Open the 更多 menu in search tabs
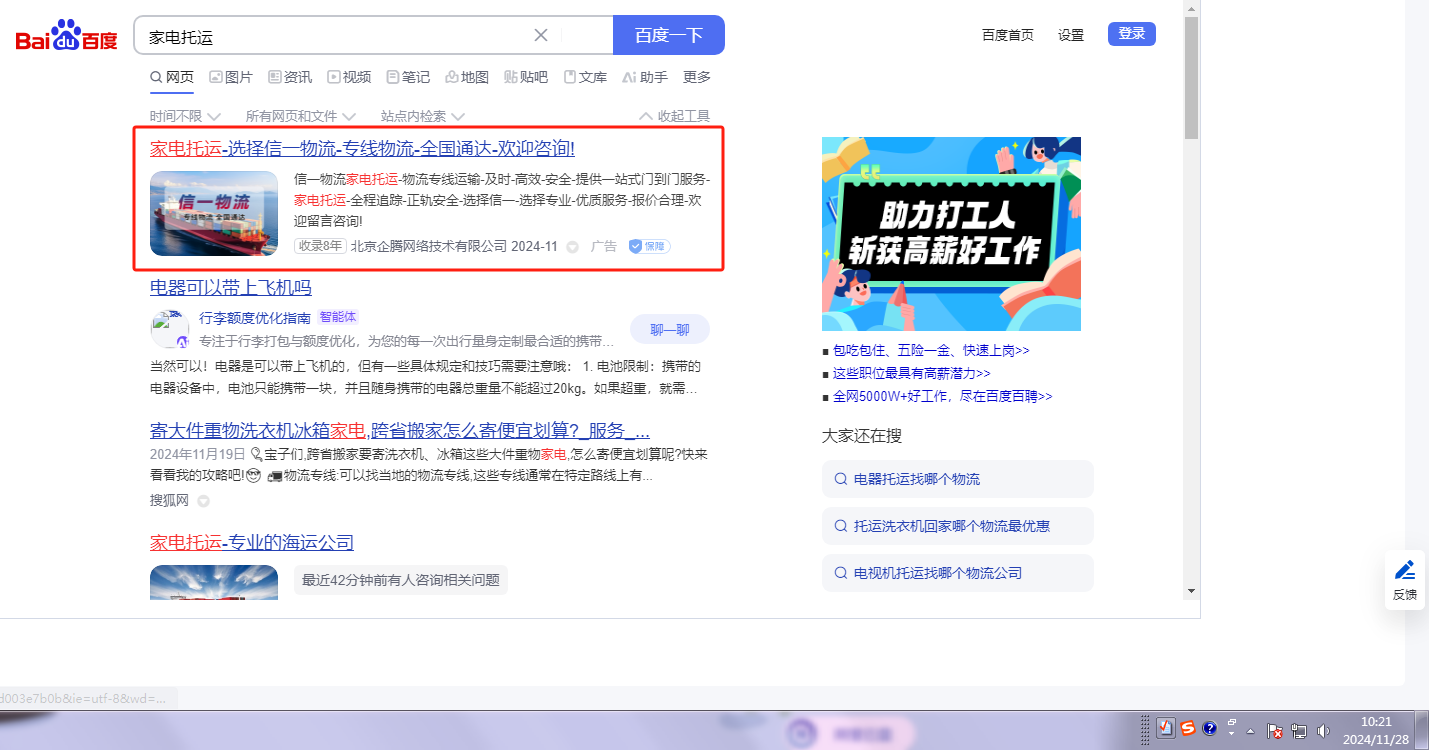 [x=697, y=77]
